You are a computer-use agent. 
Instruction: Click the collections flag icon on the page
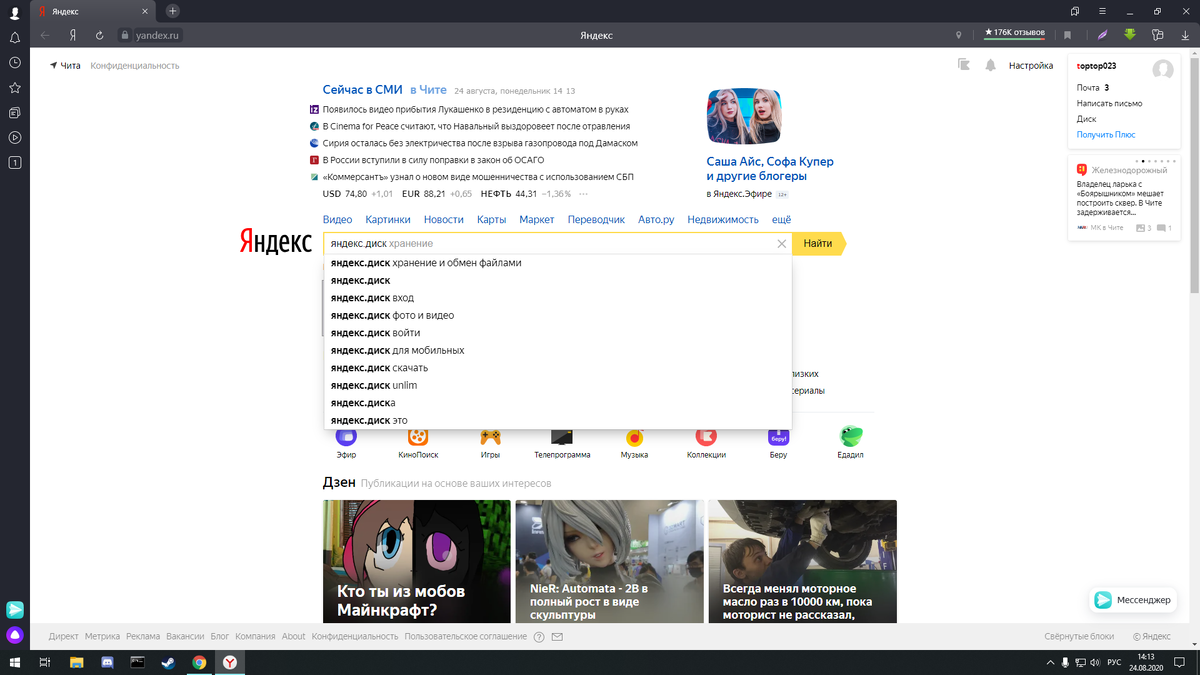pos(964,65)
